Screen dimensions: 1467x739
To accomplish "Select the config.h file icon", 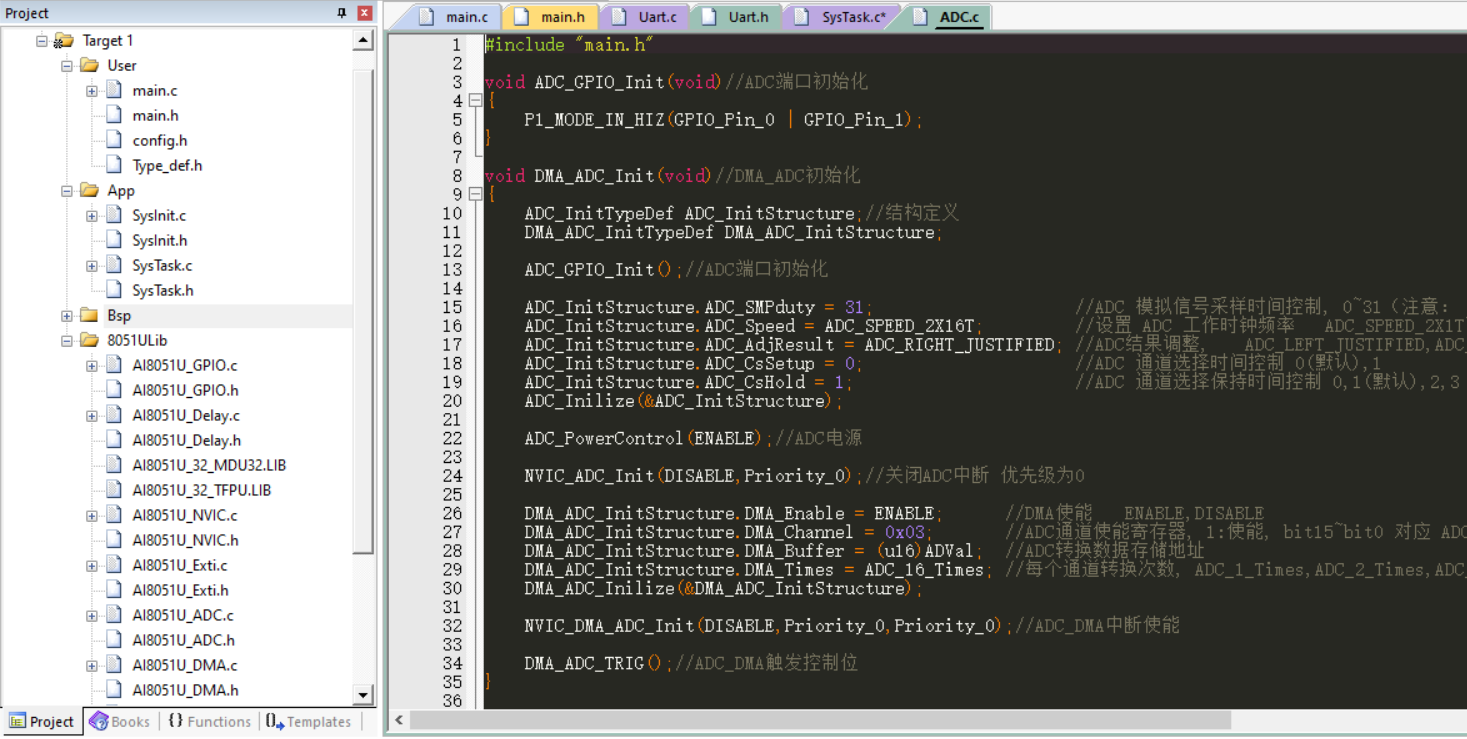I will (x=114, y=141).
